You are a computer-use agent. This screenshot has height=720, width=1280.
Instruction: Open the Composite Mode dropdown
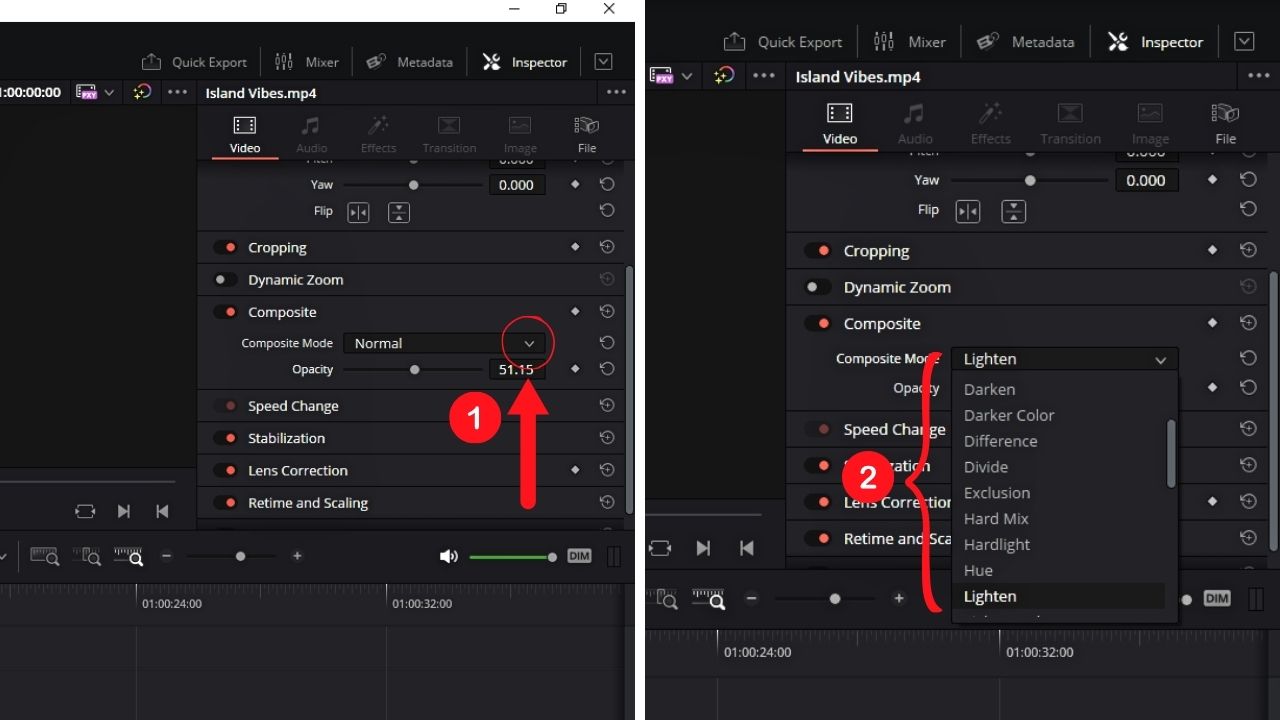click(x=528, y=343)
